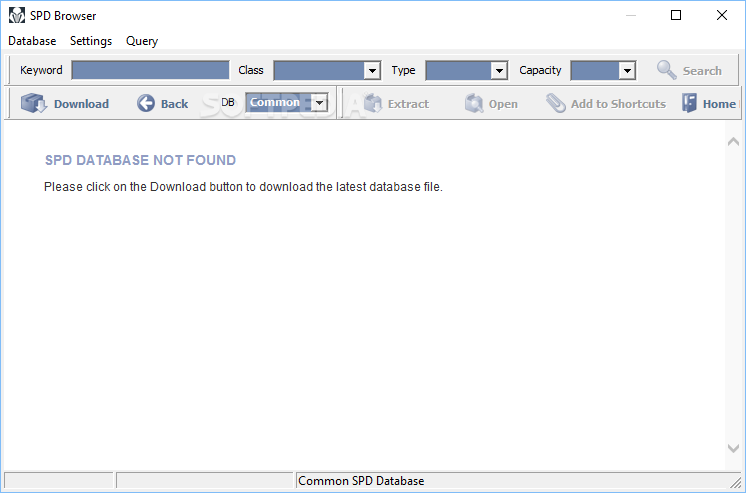Click the Download package icon

34,103
